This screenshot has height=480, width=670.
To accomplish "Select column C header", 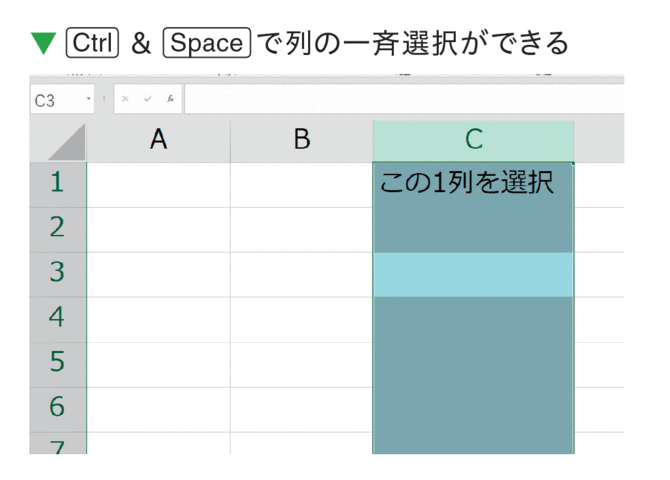I will pos(473,141).
